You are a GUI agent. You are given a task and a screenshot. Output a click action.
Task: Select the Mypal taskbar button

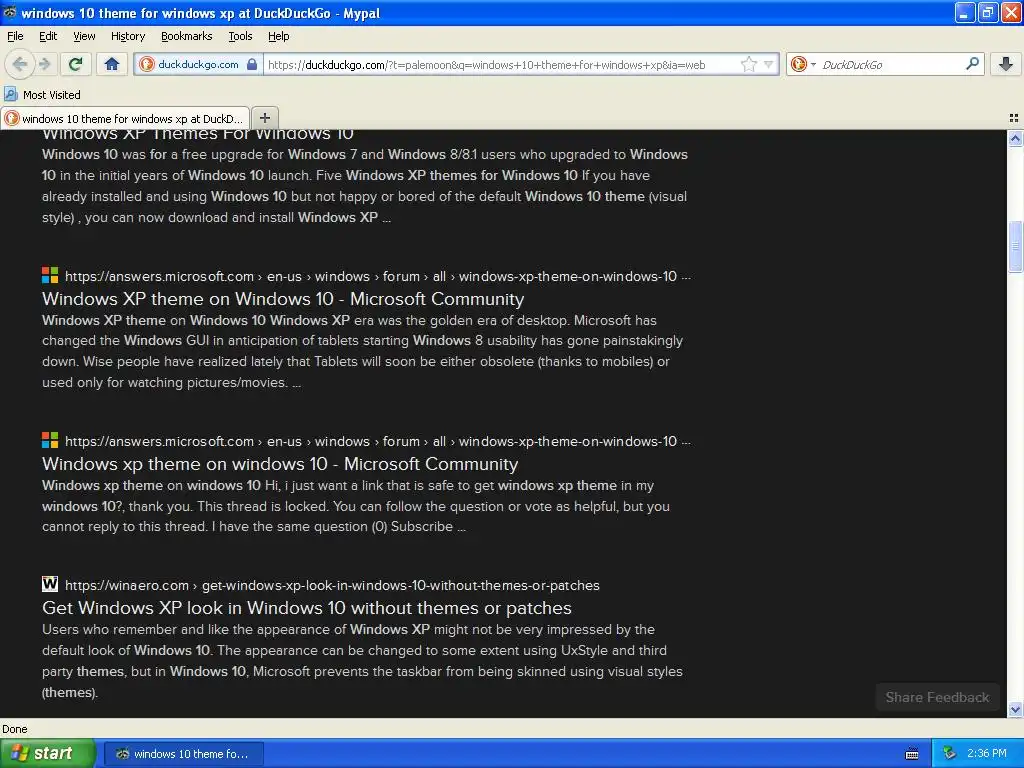pyautogui.click(x=184, y=754)
